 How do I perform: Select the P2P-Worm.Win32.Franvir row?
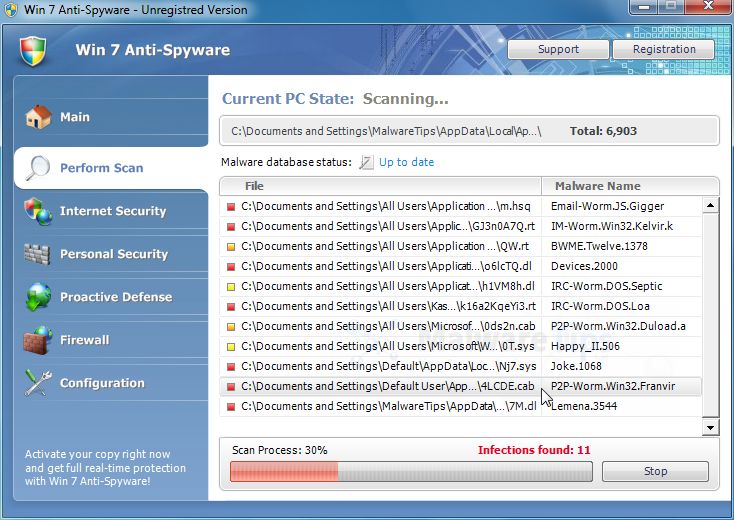pos(460,386)
